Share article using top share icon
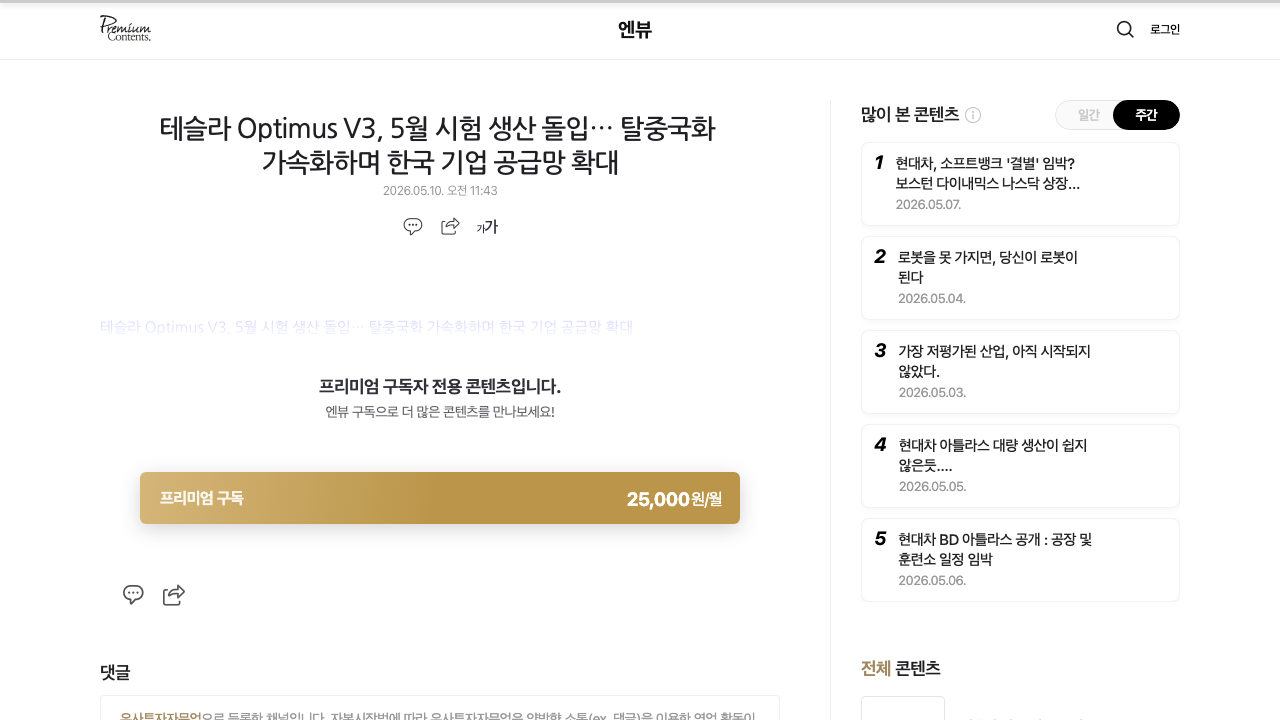Viewport: 1280px width, 720px height. coord(450,226)
